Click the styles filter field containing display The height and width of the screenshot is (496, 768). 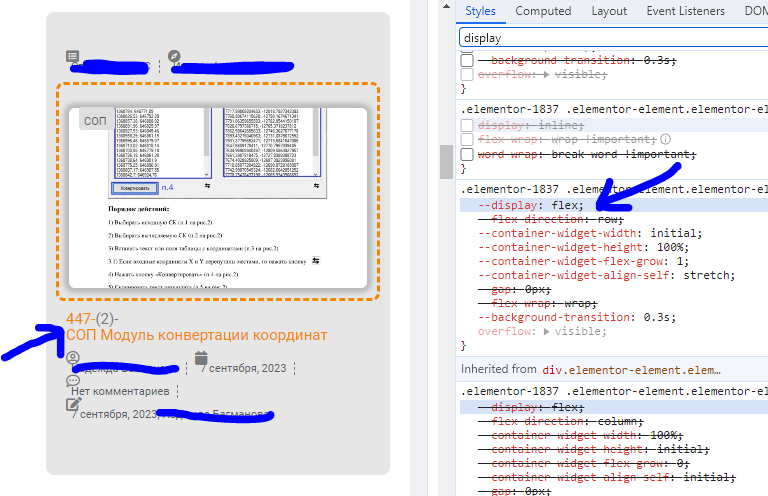click(613, 38)
